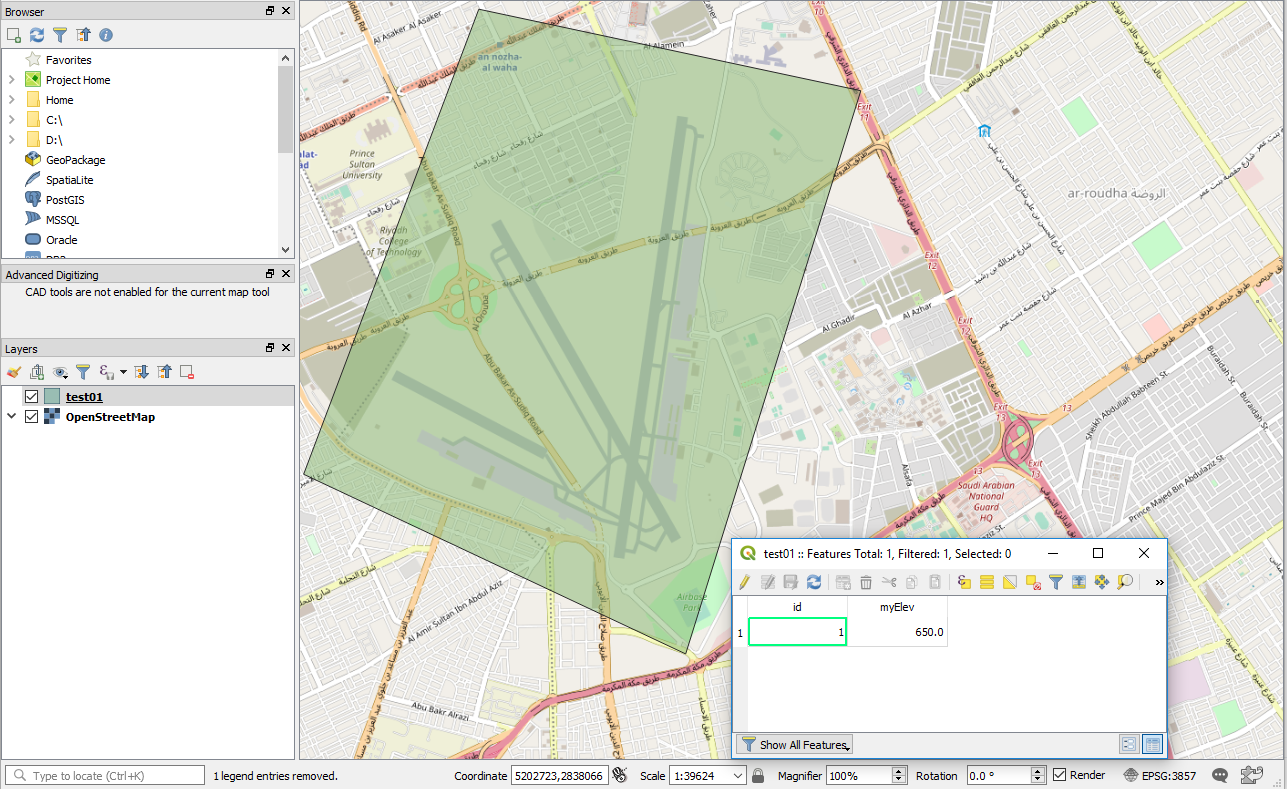Screen dimensions: 1287x789
Task: Remove the selected layer from Layers panel
Action: coord(186,371)
